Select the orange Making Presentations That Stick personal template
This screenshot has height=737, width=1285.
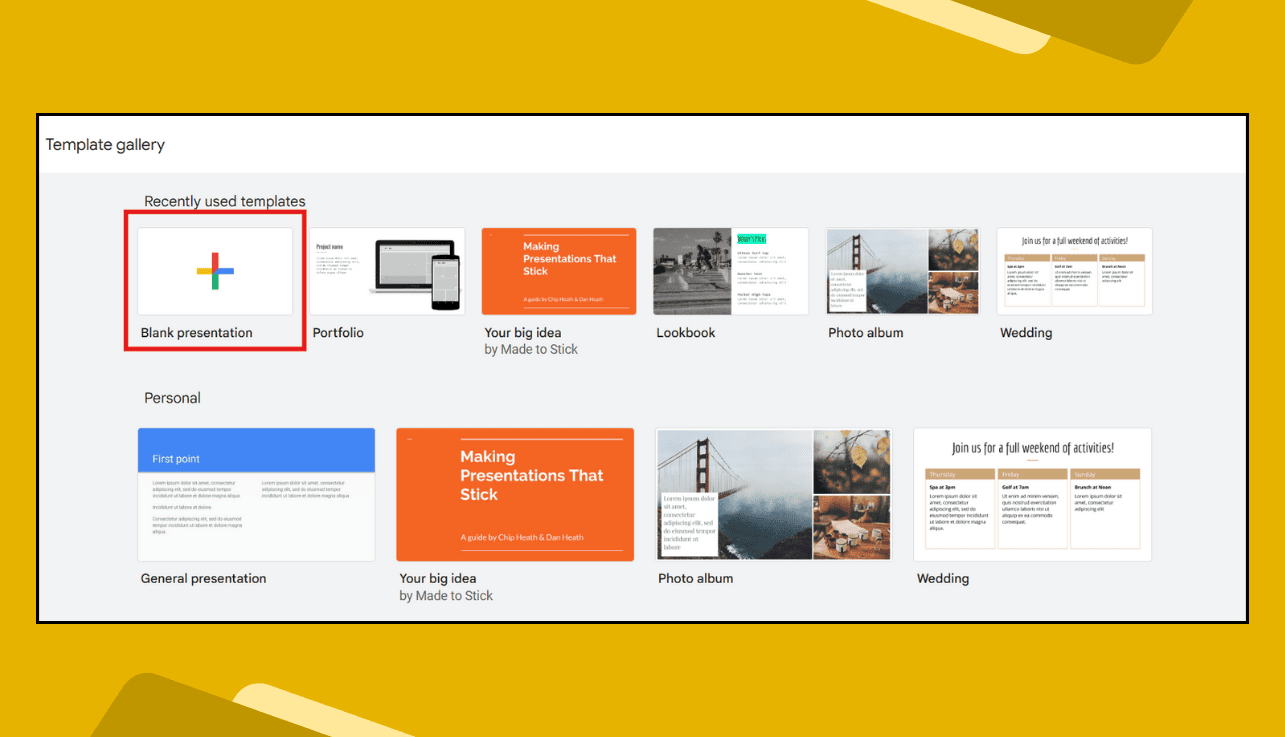point(514,493)
